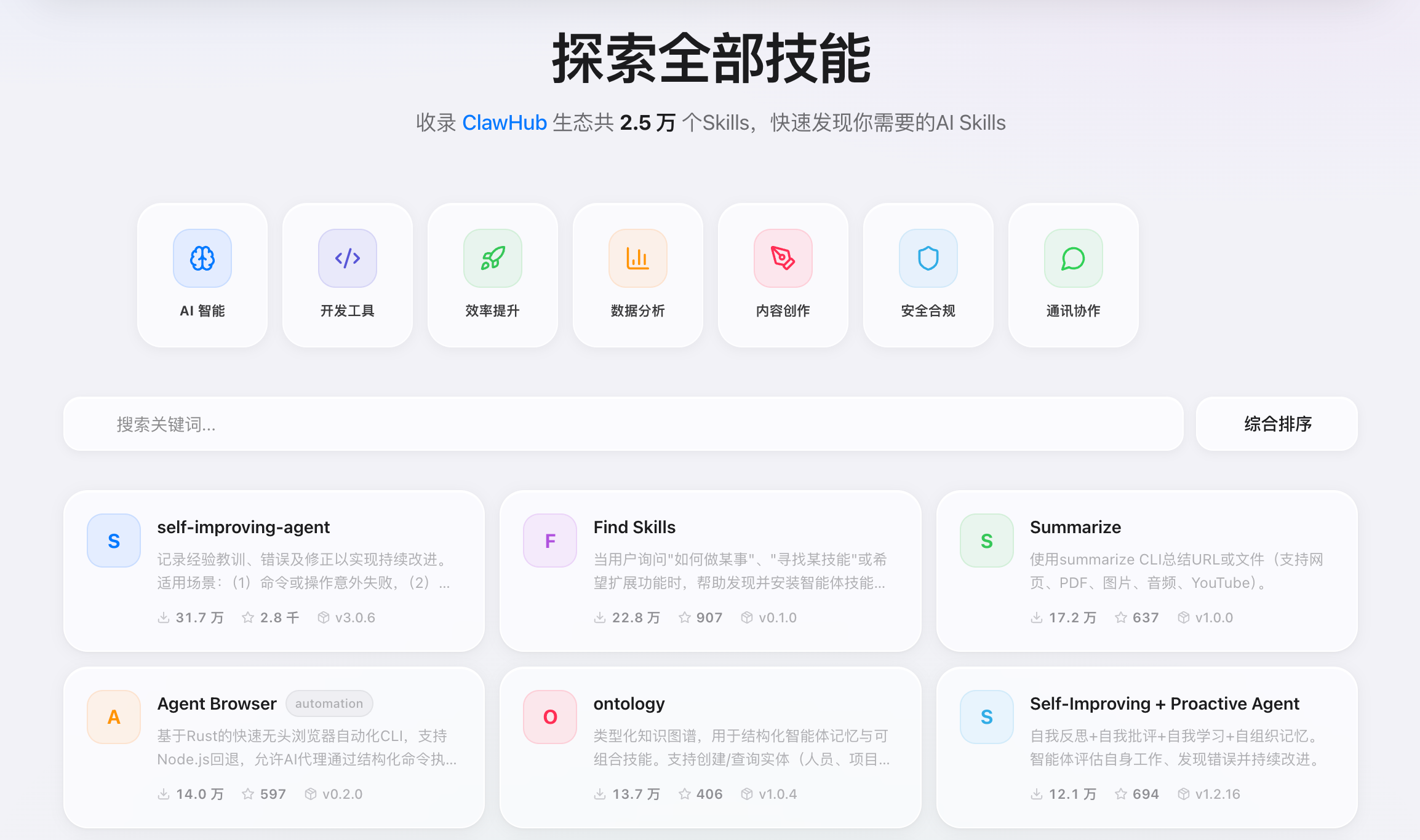Click the AI 智能 brain icon

click(x=202, y=258)
